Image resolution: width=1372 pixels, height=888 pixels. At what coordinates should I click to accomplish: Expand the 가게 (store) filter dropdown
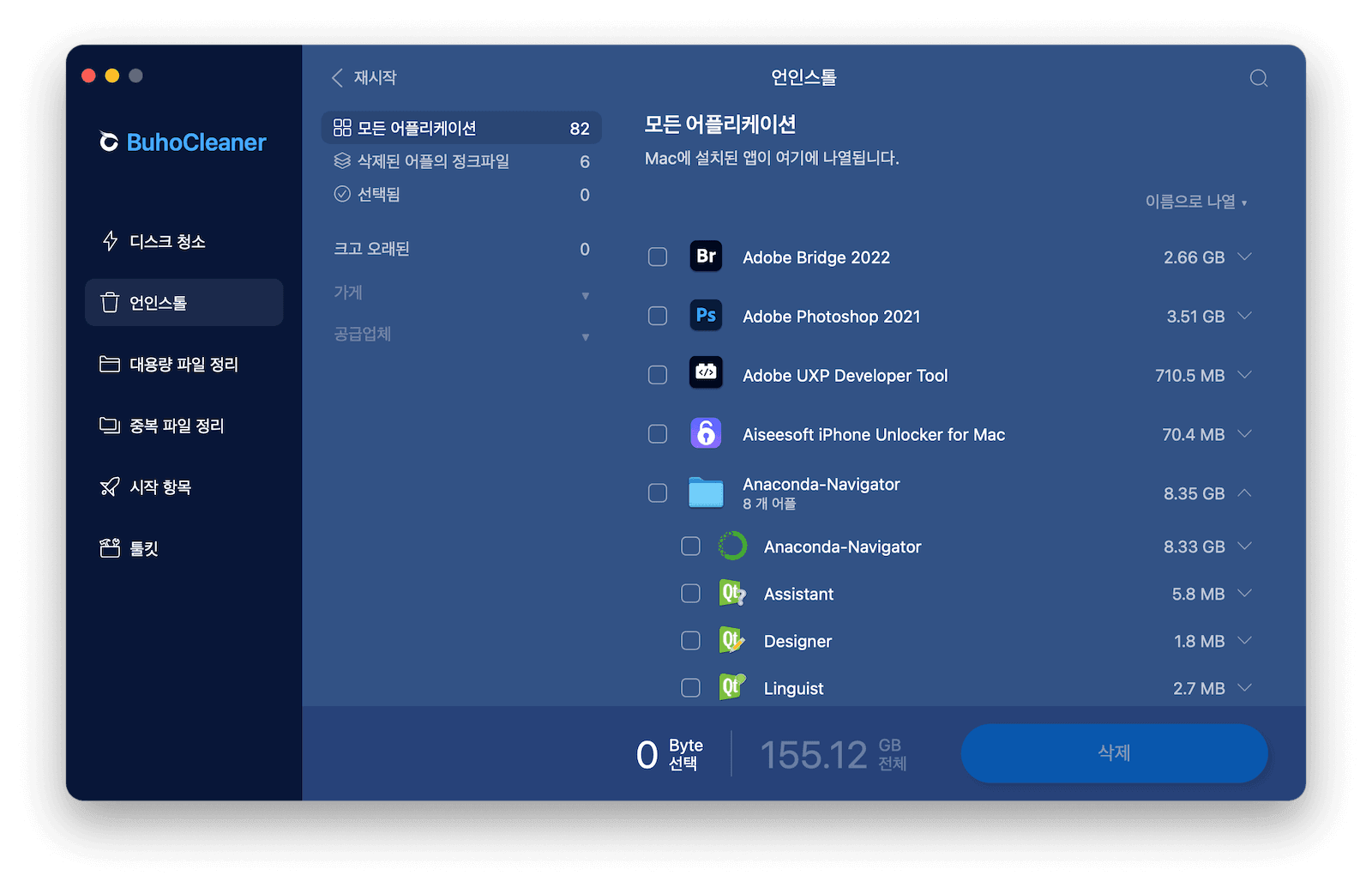tap(586, 294)
